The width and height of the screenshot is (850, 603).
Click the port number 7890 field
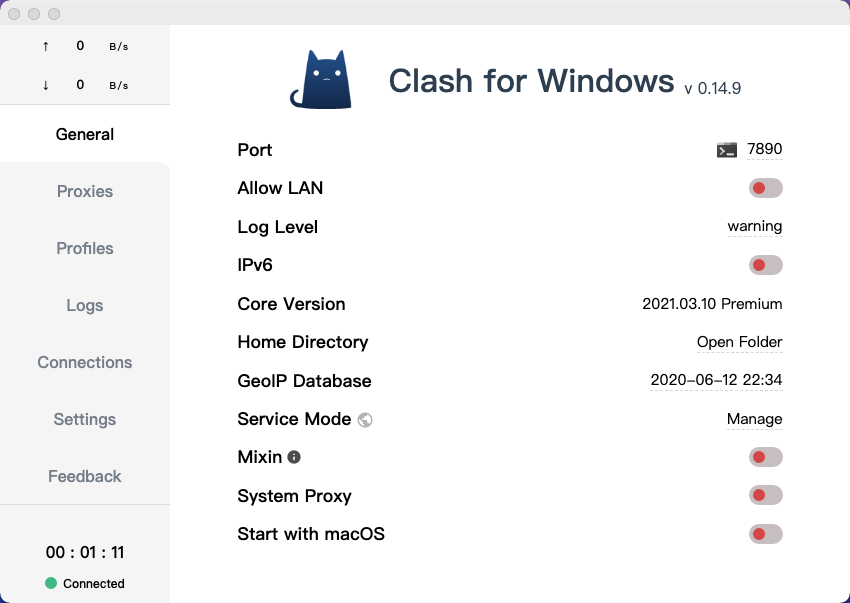point(764,149)
